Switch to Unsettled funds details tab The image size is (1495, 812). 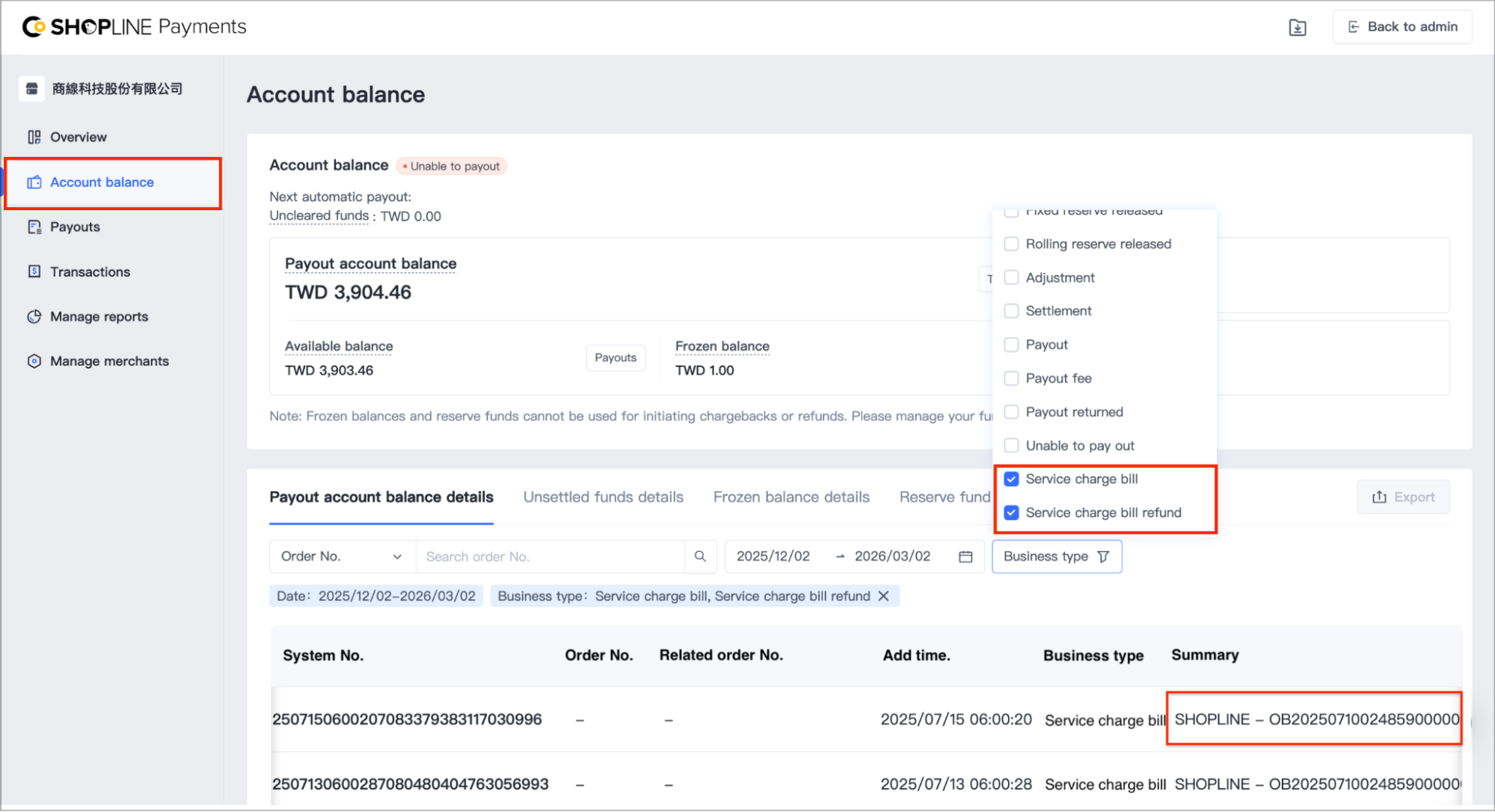click(604, 497)
